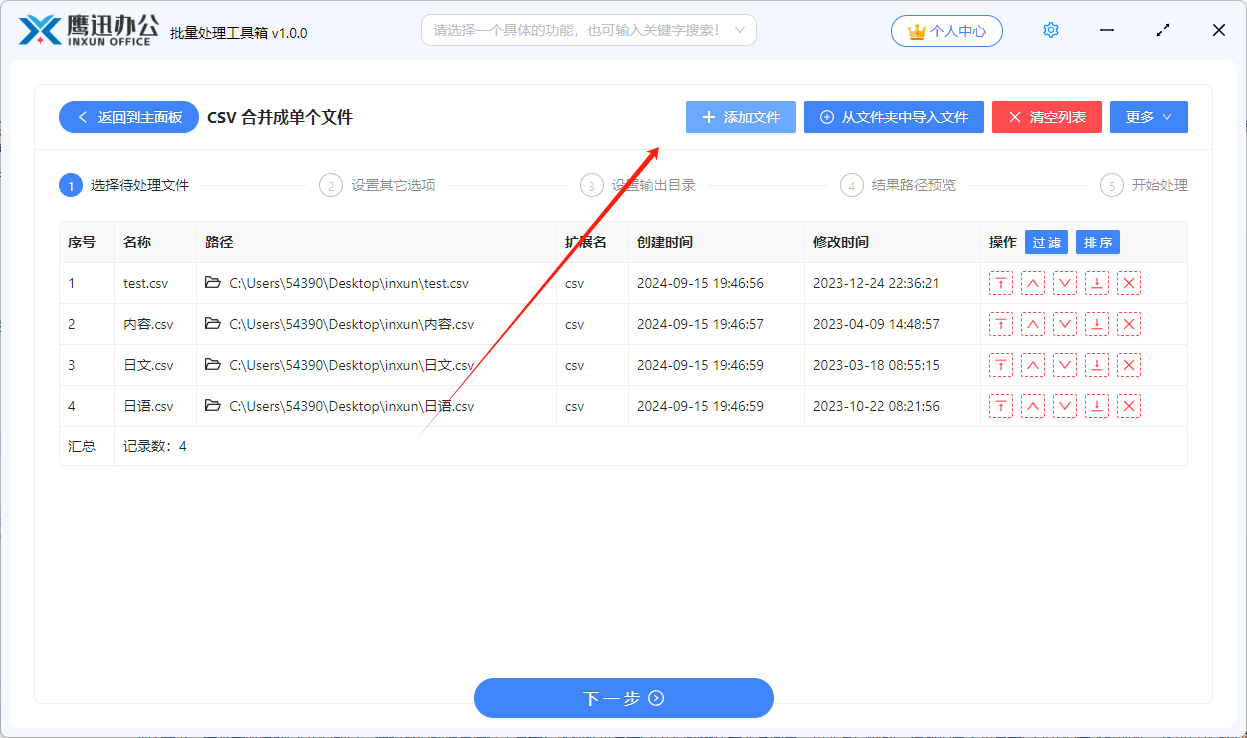1247x738 pixels.
Task: Move test.csv to the top of the list
Action: [1001, 283]
